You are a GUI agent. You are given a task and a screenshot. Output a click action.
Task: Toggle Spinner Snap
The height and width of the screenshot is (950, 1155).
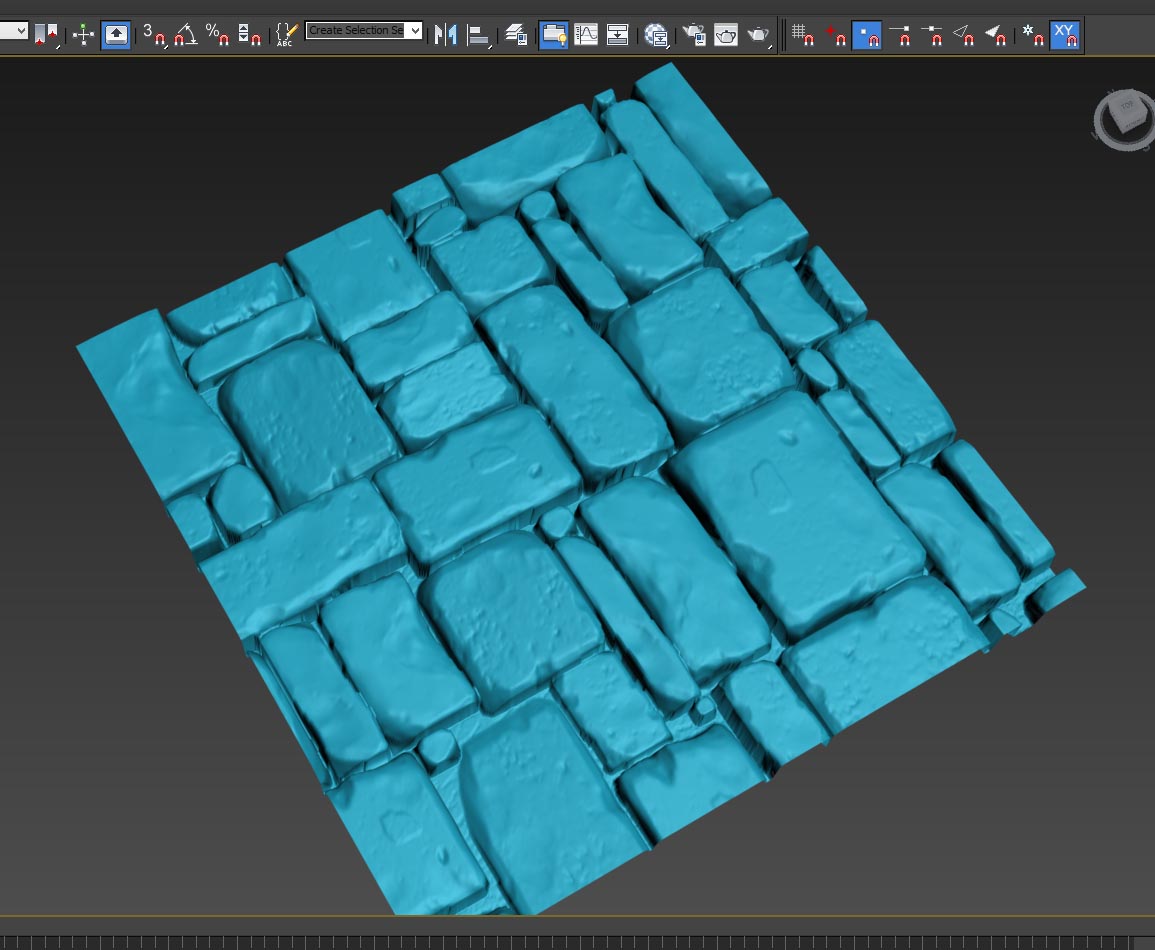(250, 35)
